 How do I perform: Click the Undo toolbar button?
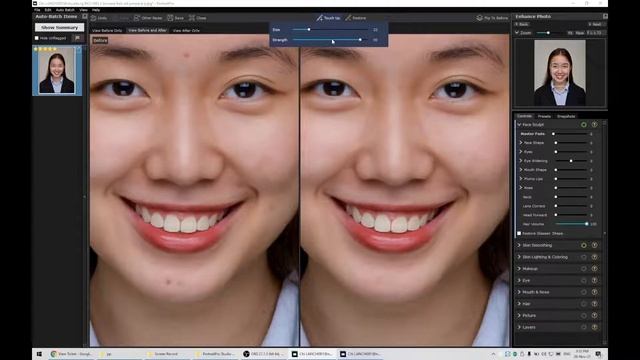pos(99,18)
